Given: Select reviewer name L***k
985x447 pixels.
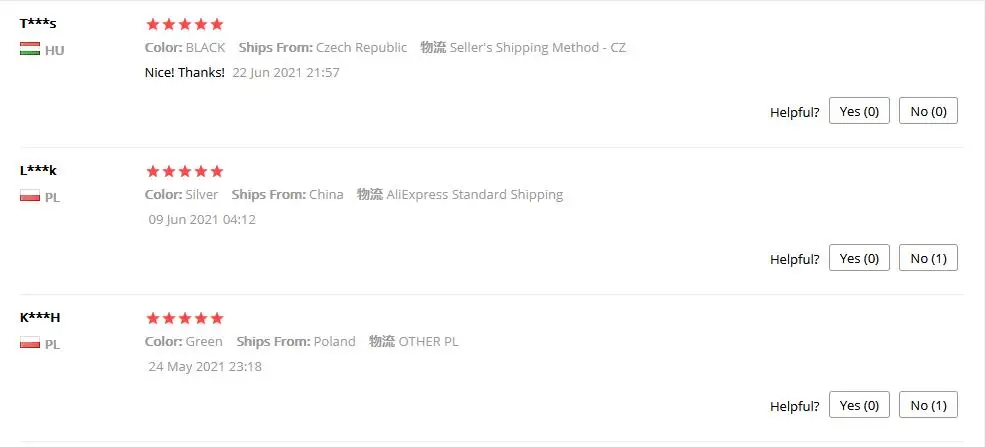Looking at the screenshot, I should [x=38, y=171].
